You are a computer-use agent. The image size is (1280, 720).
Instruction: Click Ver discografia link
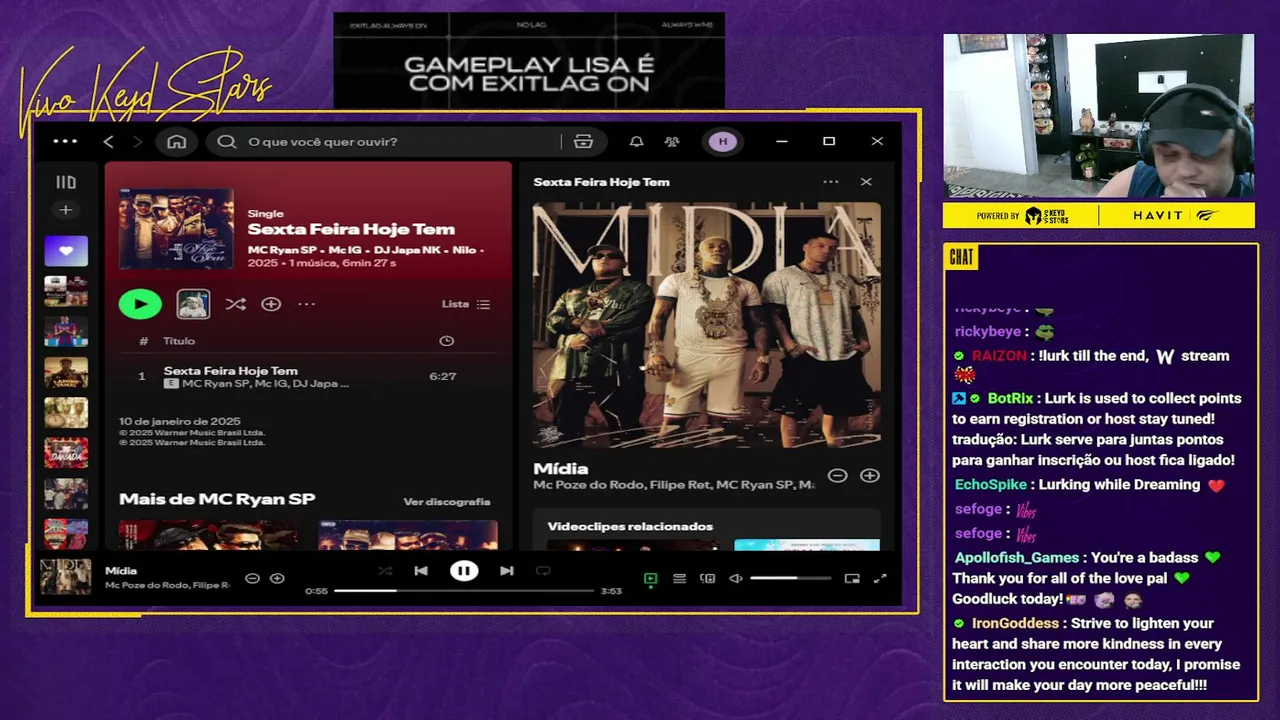coord(447,501)
